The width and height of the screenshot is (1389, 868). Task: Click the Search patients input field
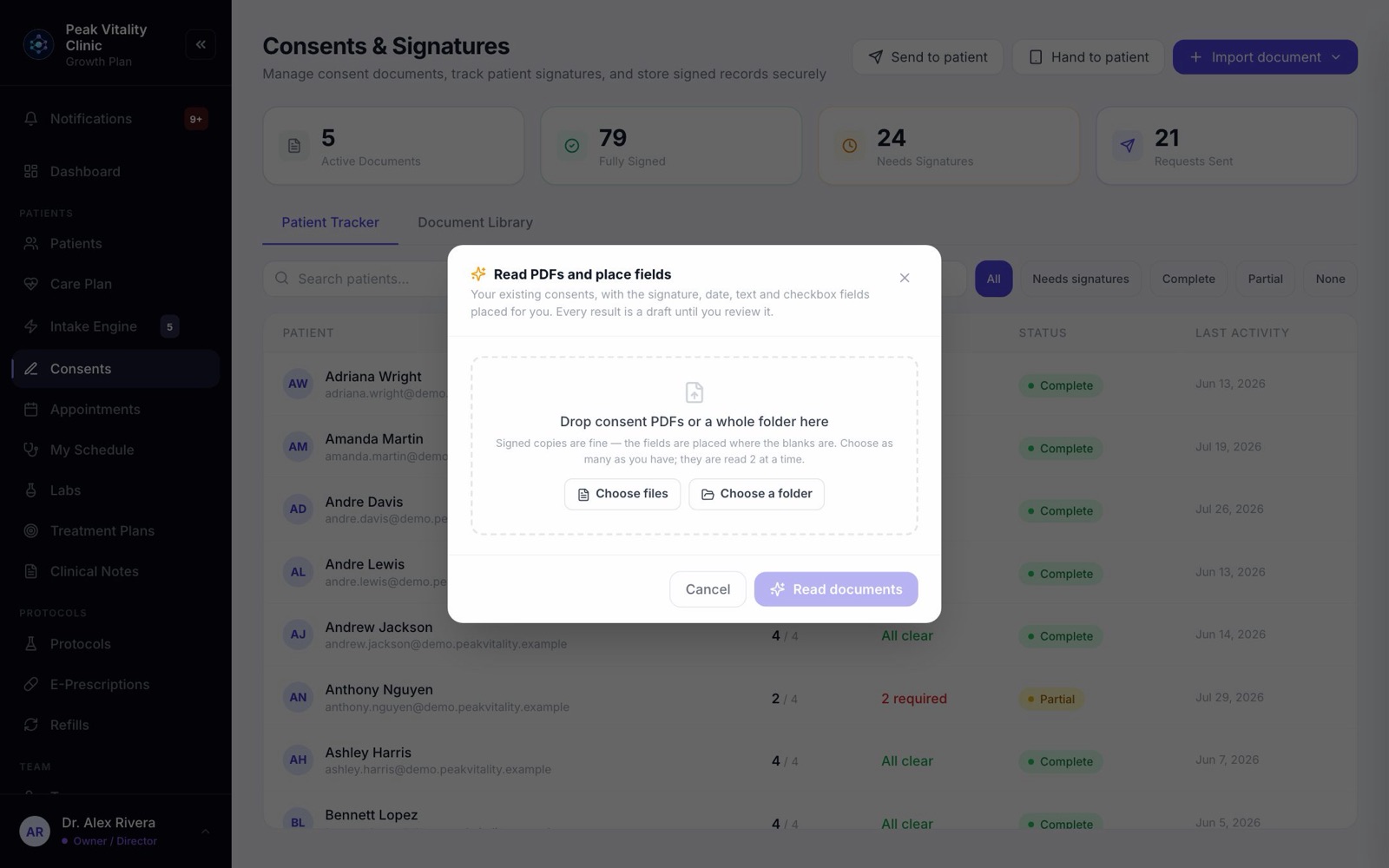pyautogui.click(x=356, y=279)
